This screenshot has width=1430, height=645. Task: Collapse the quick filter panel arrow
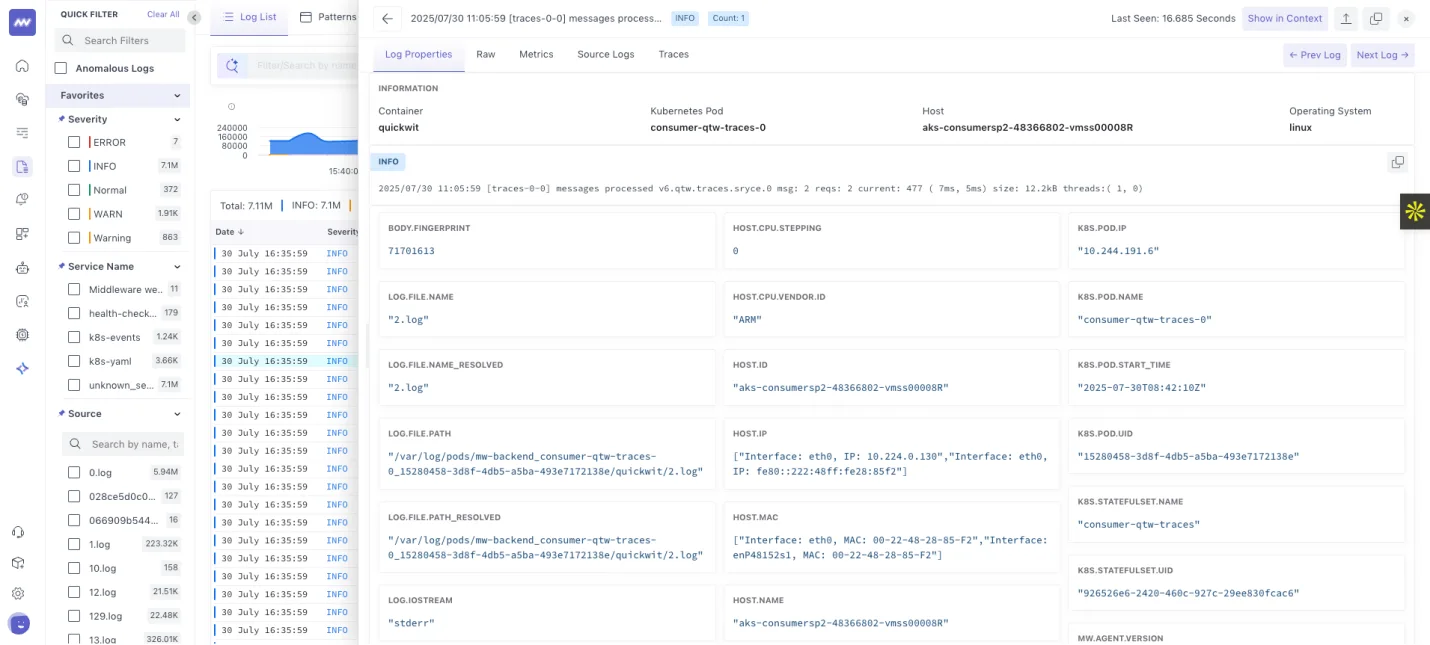(194, 17)
